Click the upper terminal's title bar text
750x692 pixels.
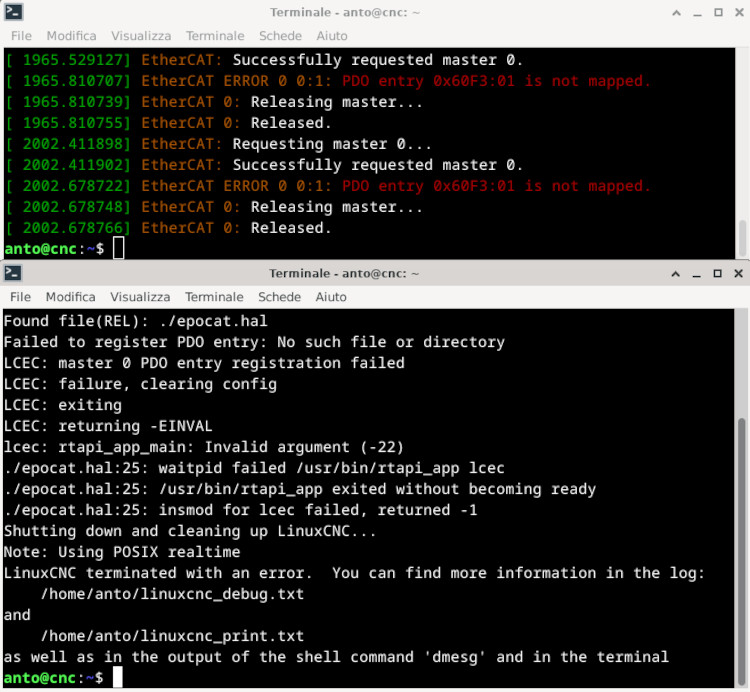click(345, 12)
